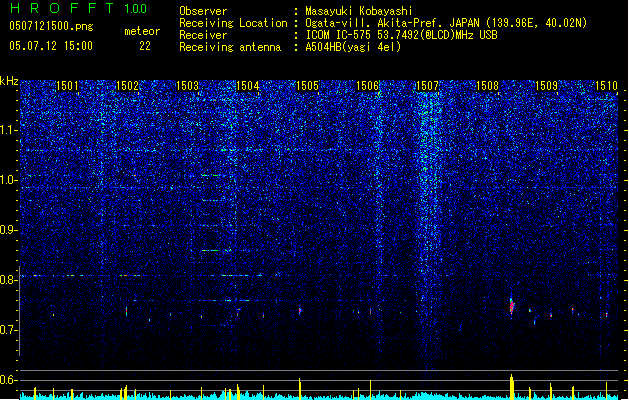Click the antenna value A504HB(yagi 4el)
This screenshot has width=629, height=400.
pyautogui.click(x=353, y=47)
